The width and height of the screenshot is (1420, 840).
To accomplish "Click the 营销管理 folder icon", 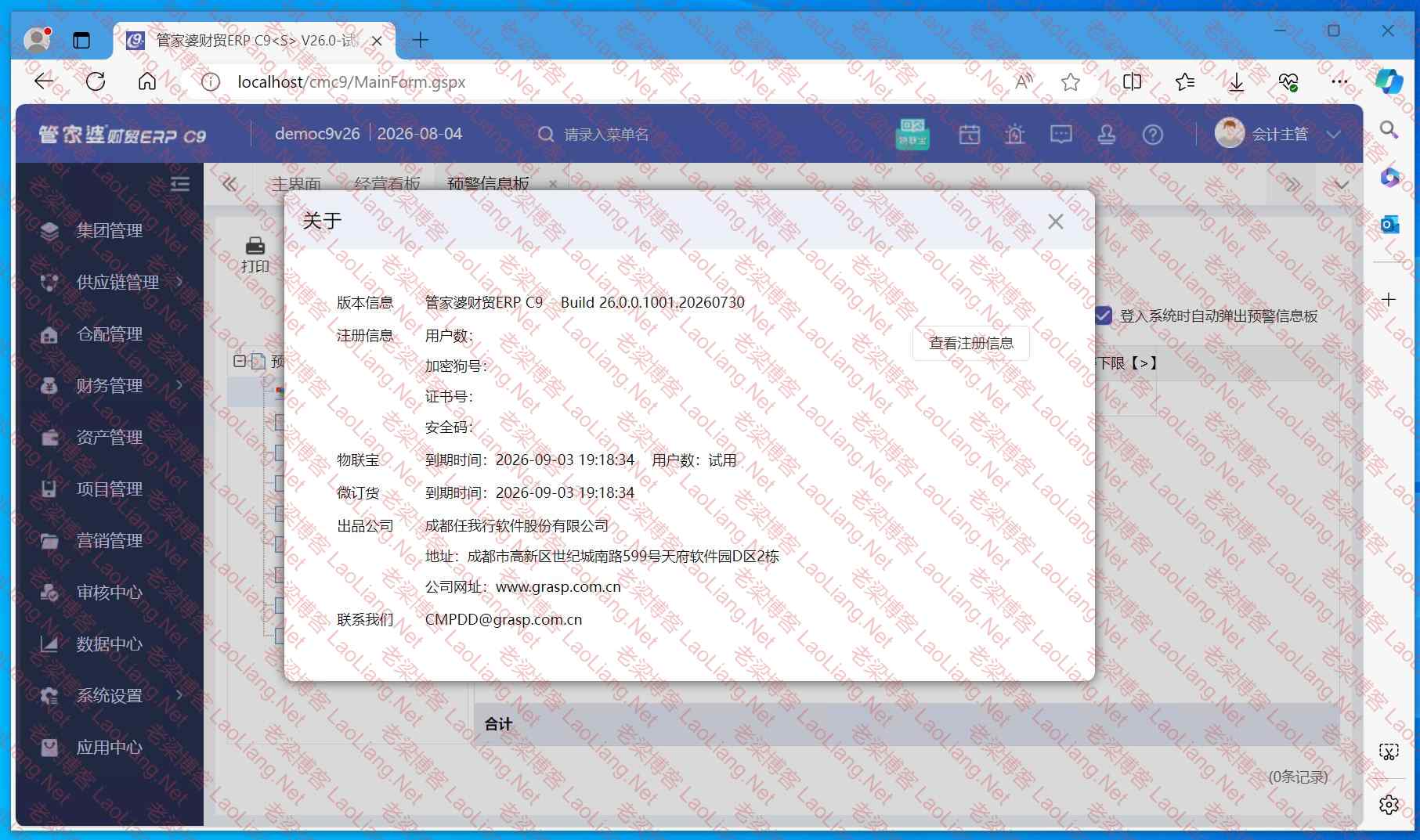I will 49,541.
